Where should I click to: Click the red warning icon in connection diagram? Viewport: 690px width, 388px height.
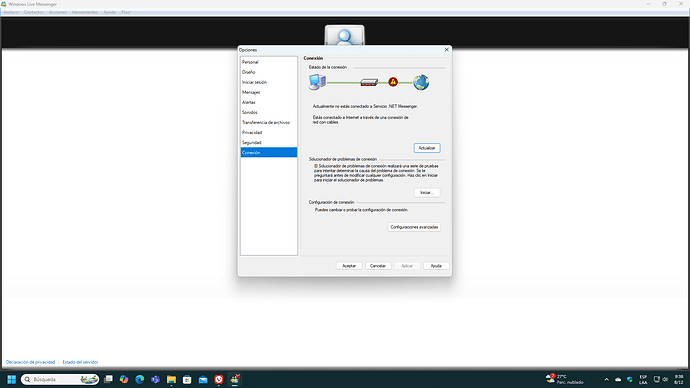tap(393, 82)
